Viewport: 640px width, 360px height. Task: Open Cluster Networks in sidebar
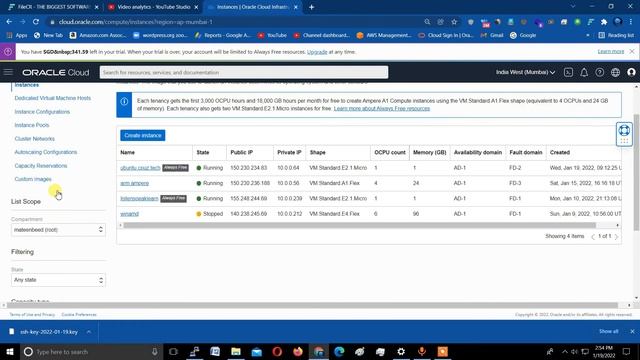tap(34, 139)
